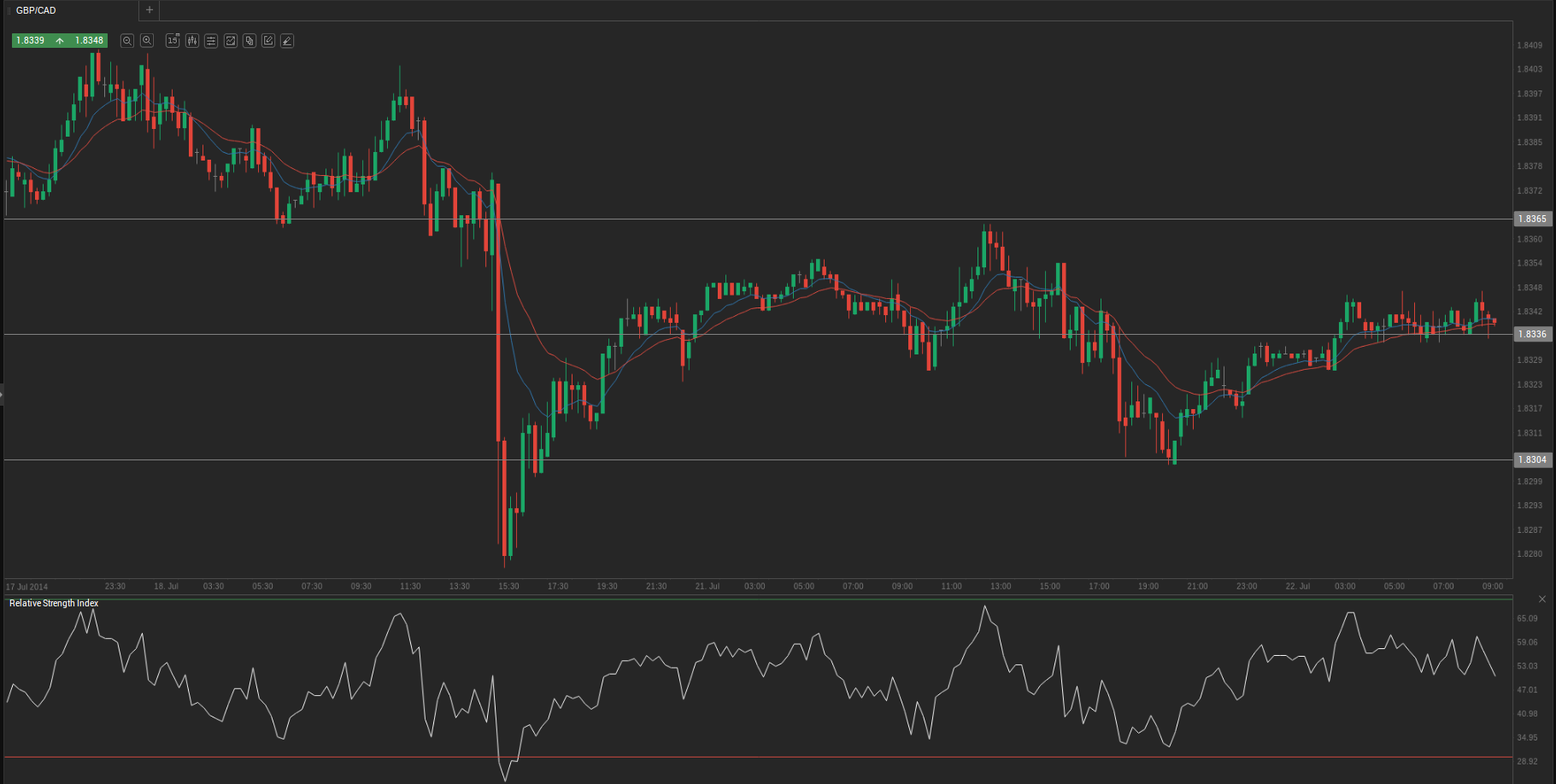Select the 1.8365 horizontal level label
The image size is (1556, 784).
pyautogui.click(x=1532, y=219)
